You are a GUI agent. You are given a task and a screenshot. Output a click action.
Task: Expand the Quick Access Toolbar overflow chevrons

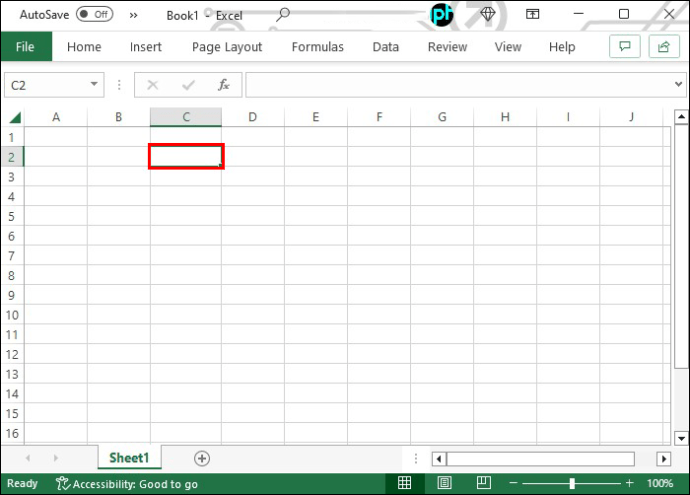pos(133,15)
